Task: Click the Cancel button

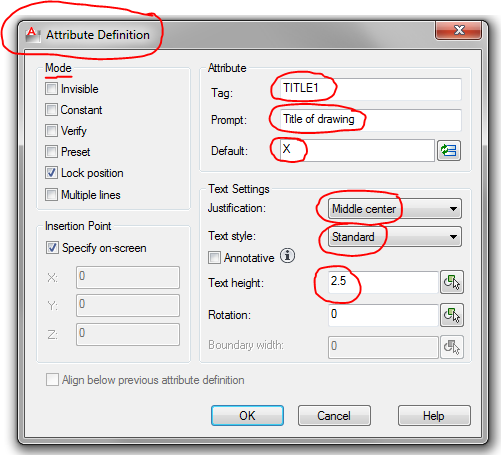Action: (x=334, y=416)
